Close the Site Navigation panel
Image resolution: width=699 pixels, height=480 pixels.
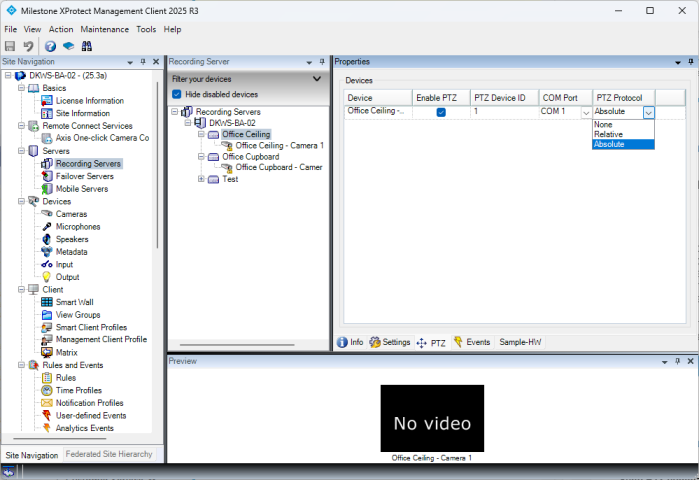(155, 62)
